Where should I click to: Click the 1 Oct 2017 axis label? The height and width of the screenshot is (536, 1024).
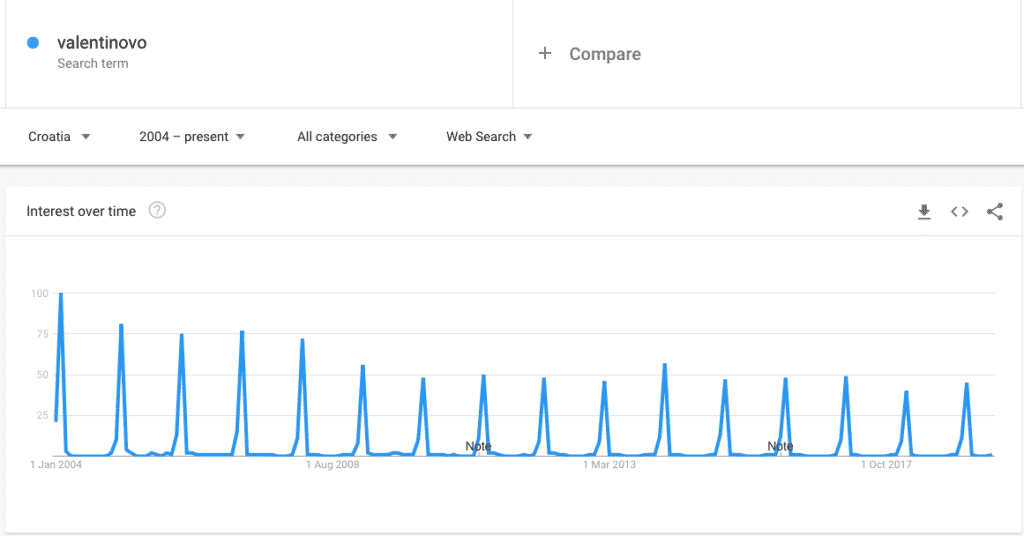click(887, 464)
